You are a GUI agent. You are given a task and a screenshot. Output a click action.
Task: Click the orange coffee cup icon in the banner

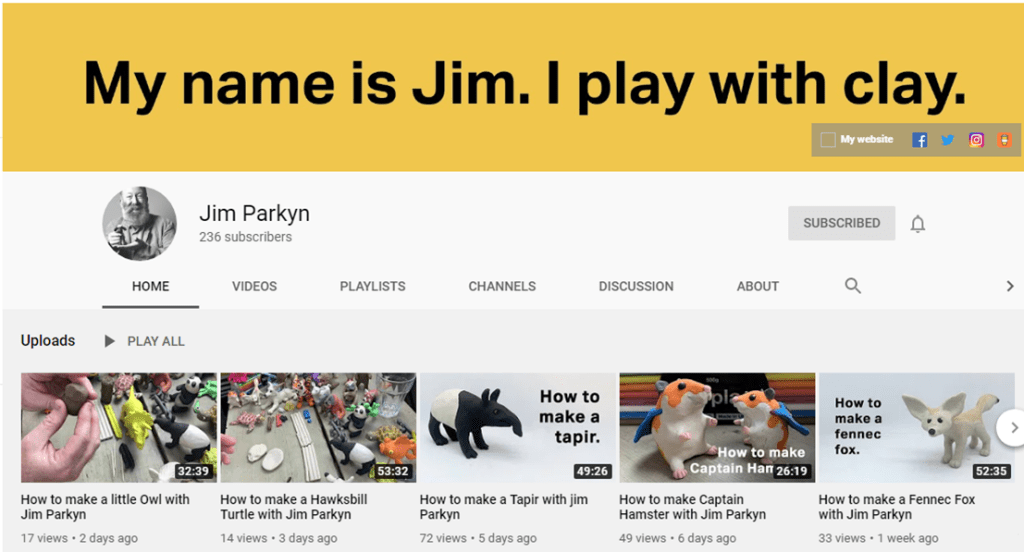(x=1004, y=140)
